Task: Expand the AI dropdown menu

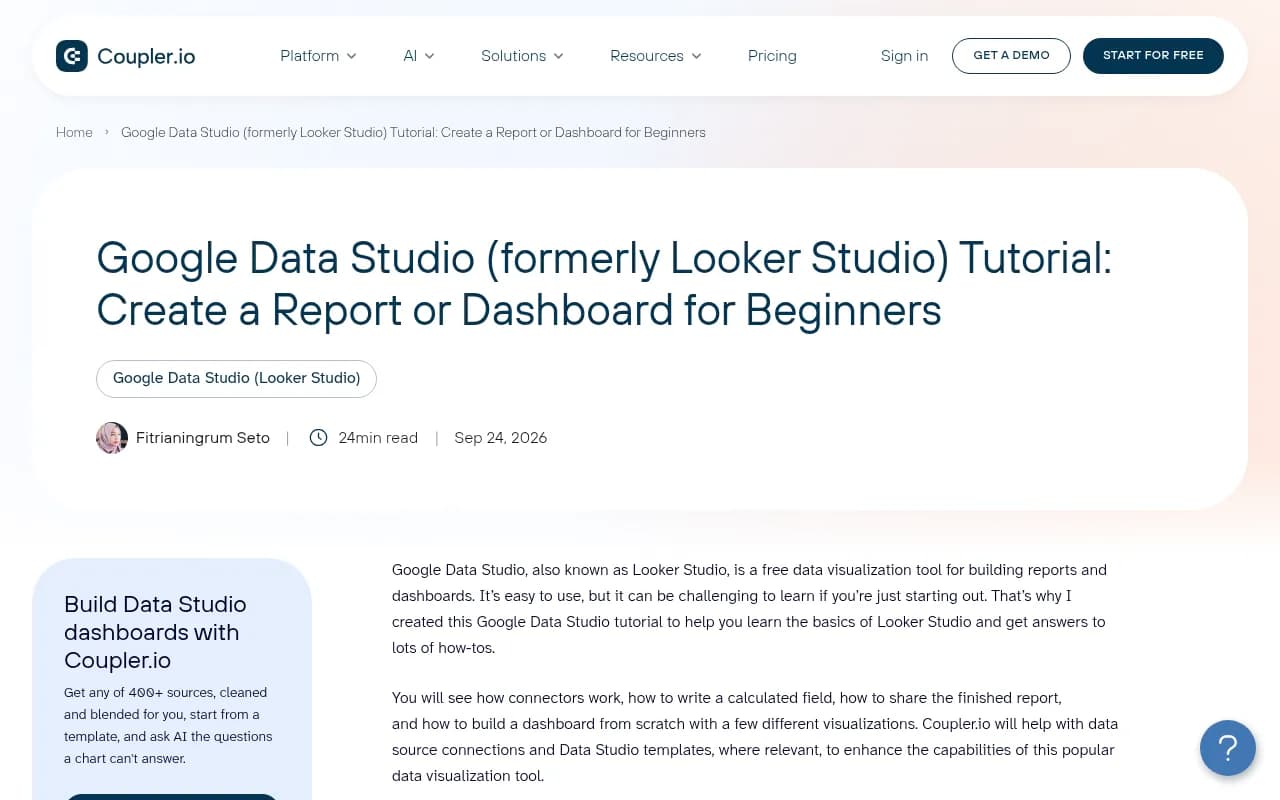Action: point(419,56)
